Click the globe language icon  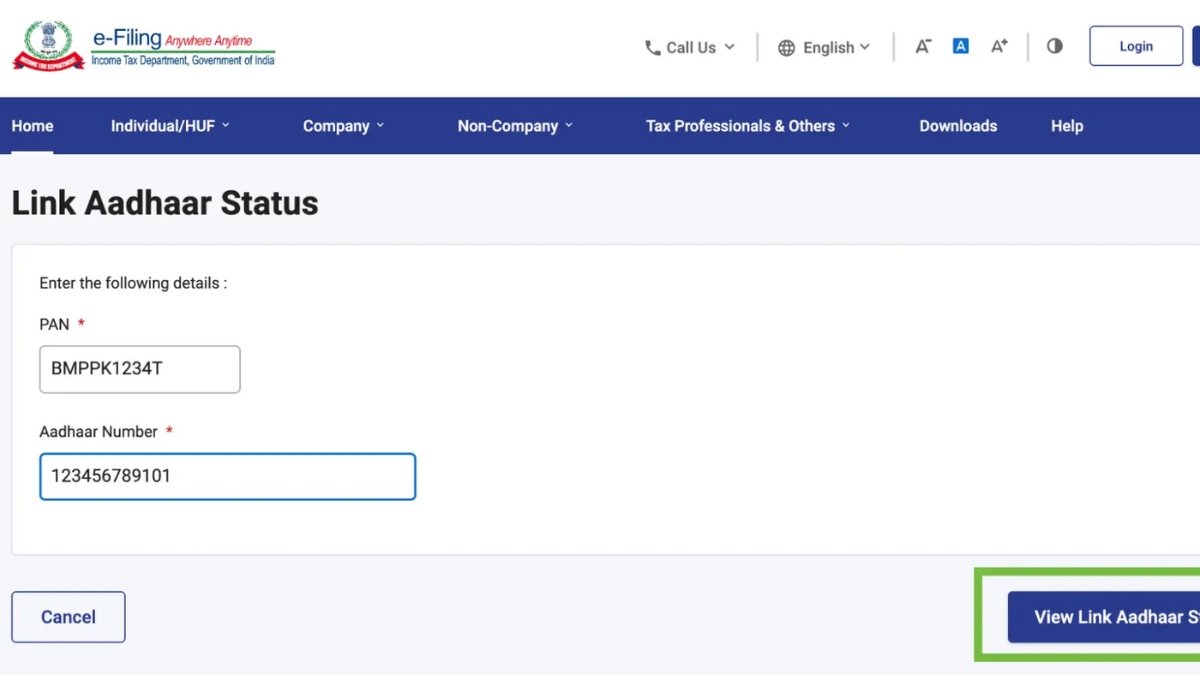pyautogui.click(x=787, y=47)
